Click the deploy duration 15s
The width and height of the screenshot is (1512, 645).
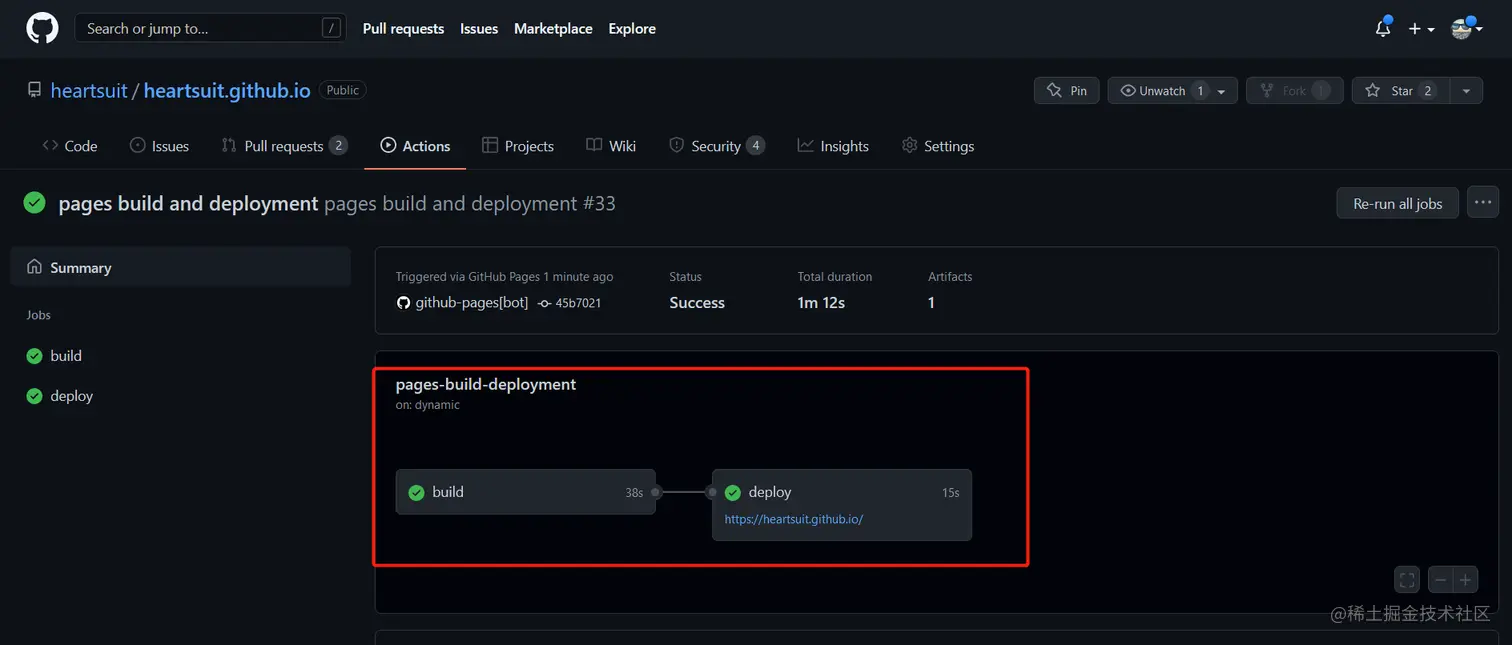click(x=950, y=492)
